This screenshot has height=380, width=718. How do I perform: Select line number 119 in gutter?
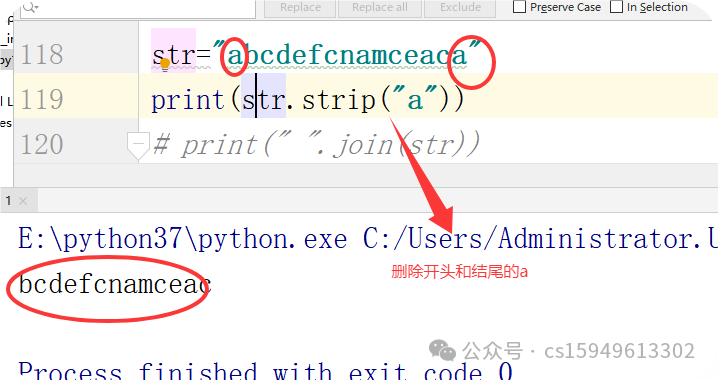[x=42, y=99]
